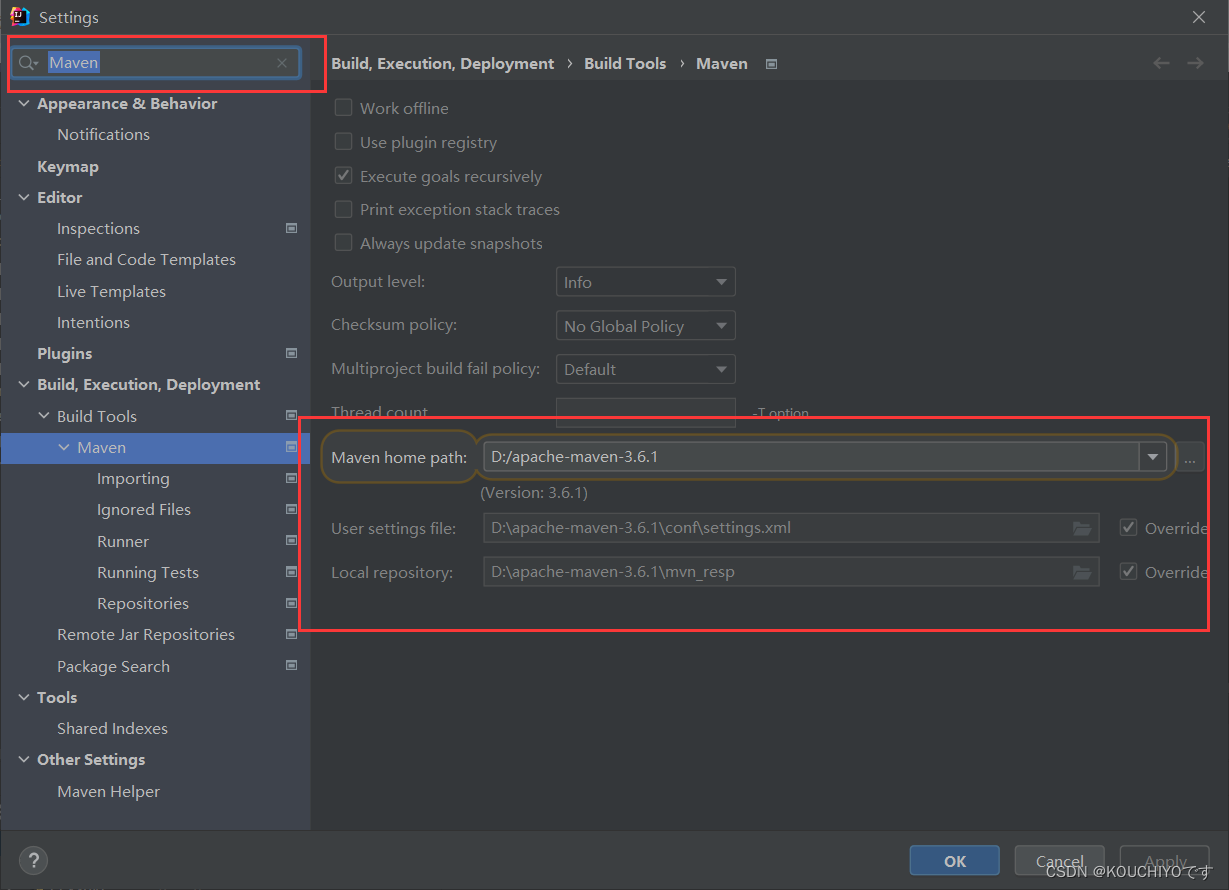Screen dimensions: 1229x890
Task: Open Shared Indexes settings
Action: click(112, 729)
